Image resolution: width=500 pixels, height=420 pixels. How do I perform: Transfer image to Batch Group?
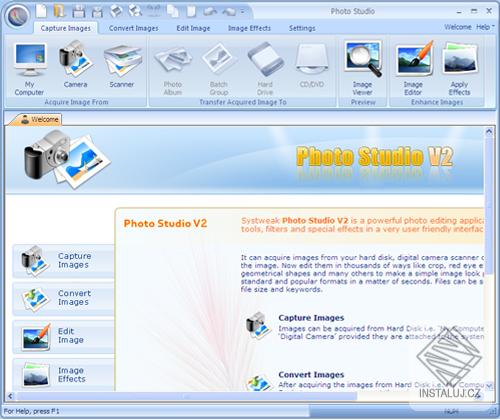tap(219, 70)
